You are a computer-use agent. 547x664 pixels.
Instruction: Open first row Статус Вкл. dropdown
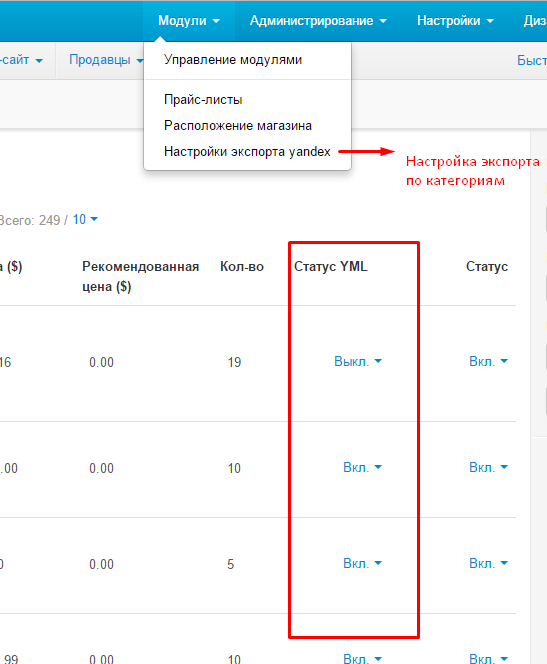point(488,361)
